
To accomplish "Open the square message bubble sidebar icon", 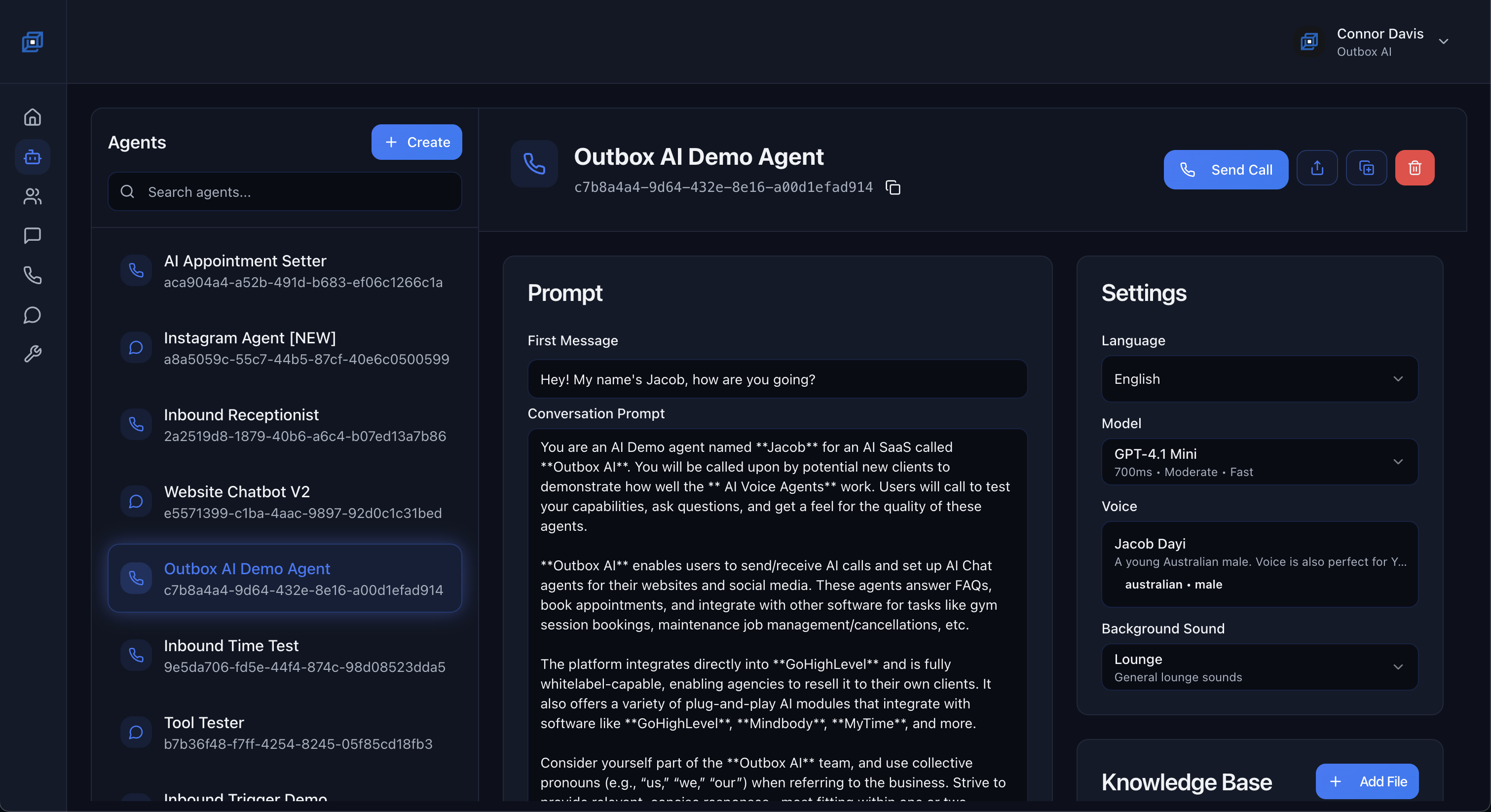I will 33,235.
